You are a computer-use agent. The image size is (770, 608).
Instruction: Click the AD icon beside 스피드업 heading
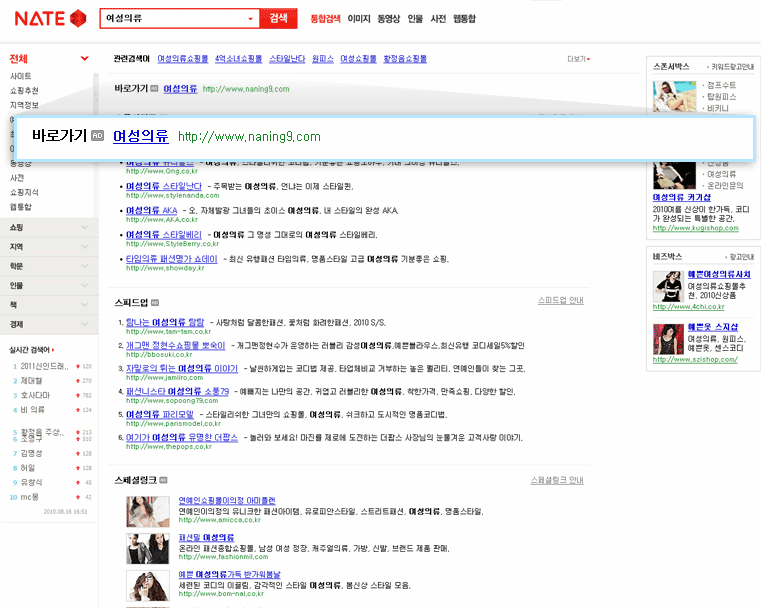tap(155, 303)
